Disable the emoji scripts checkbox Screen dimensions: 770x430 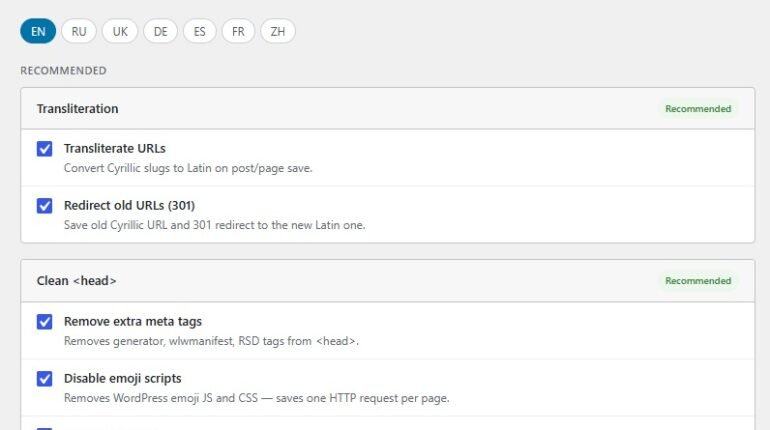[44, 379]
